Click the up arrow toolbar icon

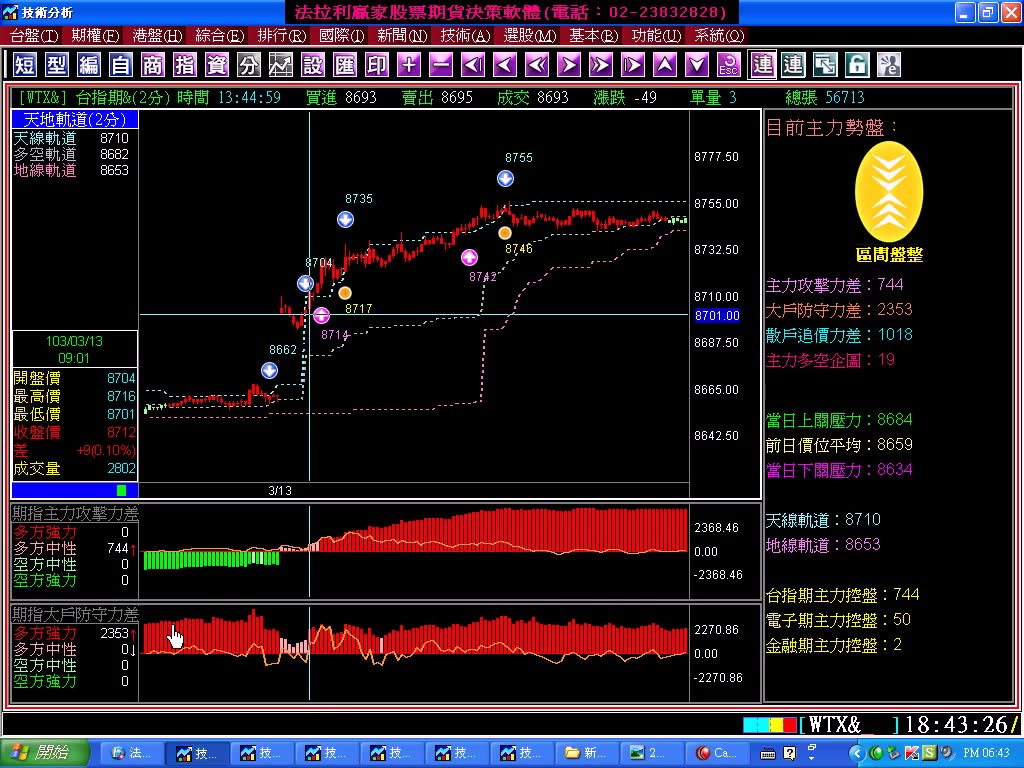pos(665,65)
